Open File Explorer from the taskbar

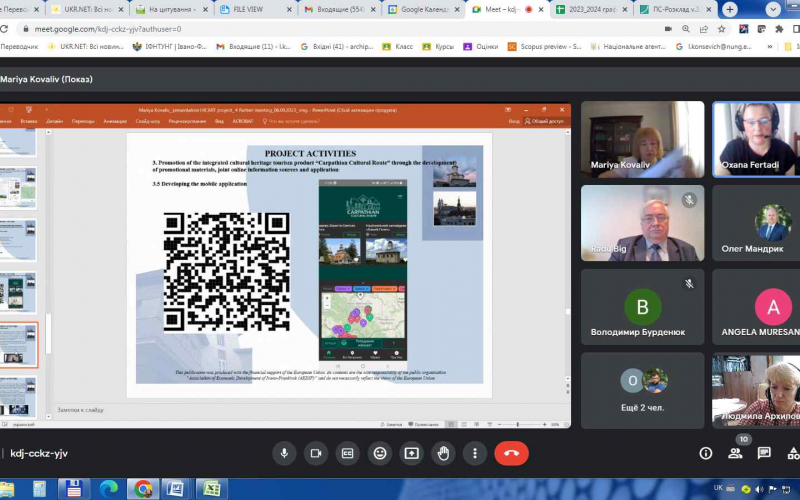[x=6, y=489]
